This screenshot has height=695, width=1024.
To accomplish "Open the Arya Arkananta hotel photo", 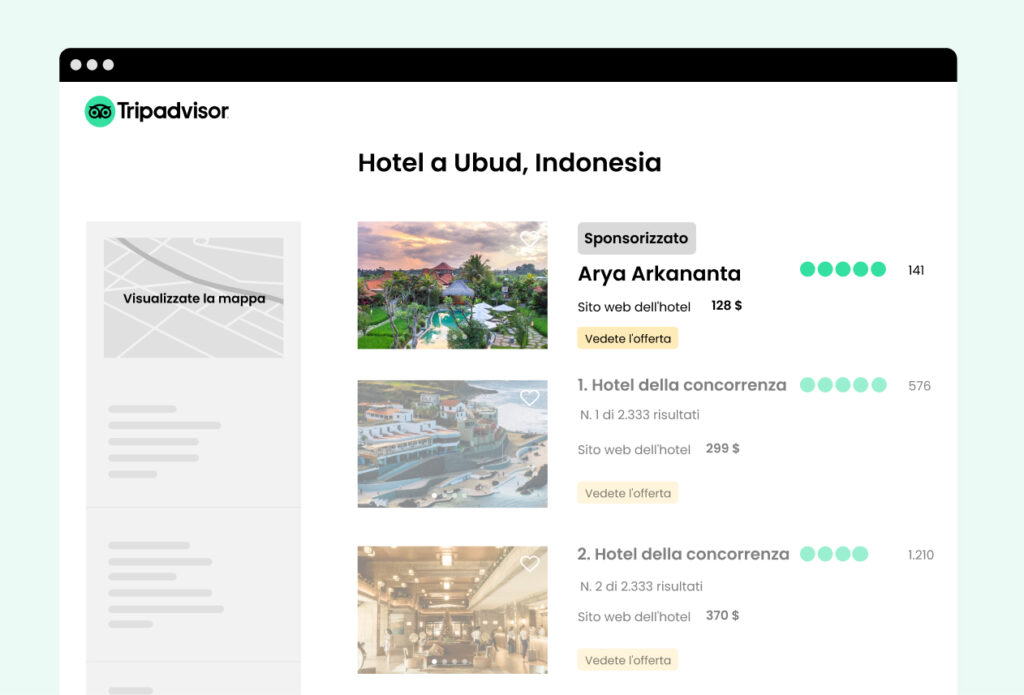I will point(453,285).
